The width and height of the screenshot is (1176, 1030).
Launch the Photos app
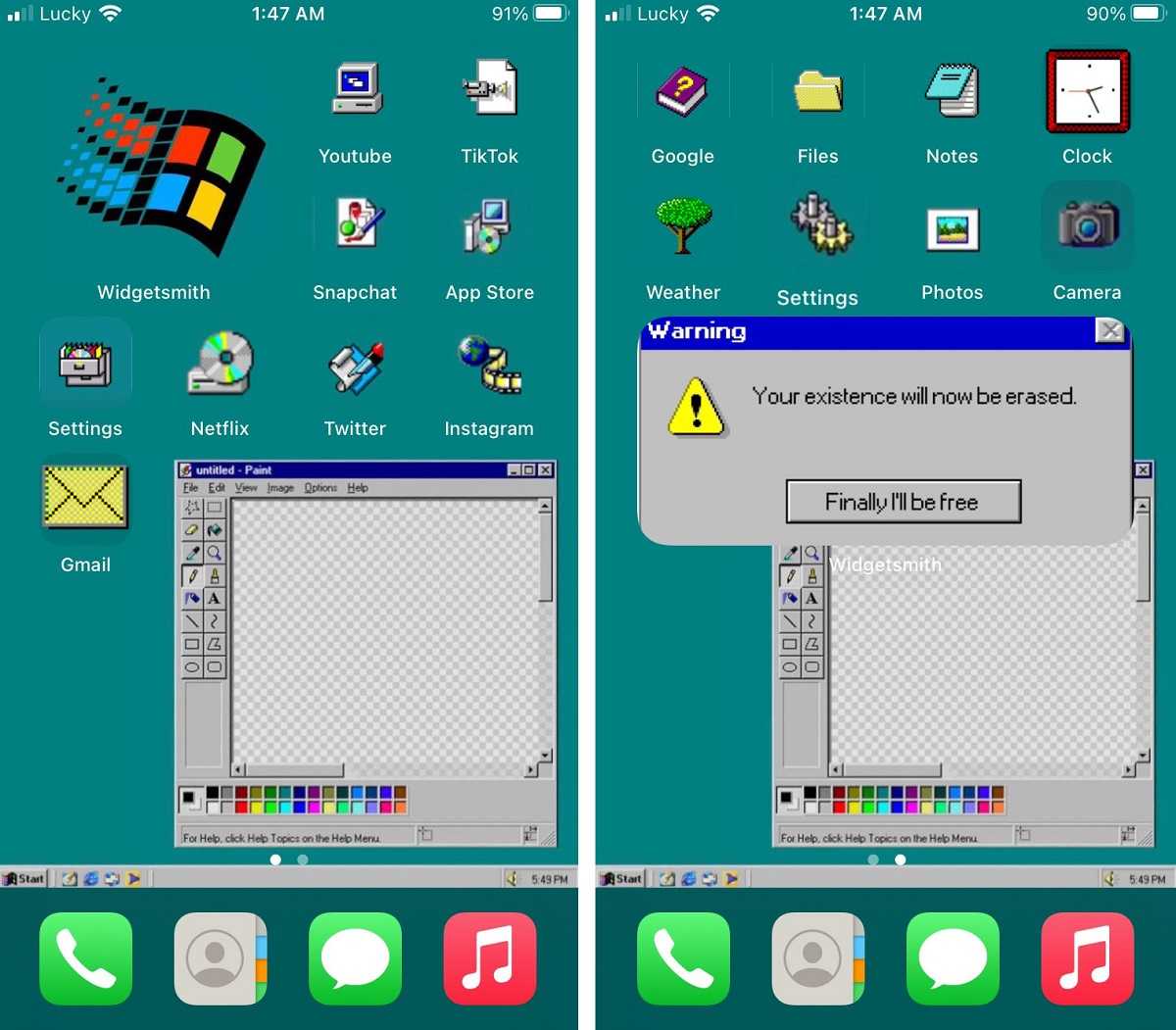(x=952, y=227)
